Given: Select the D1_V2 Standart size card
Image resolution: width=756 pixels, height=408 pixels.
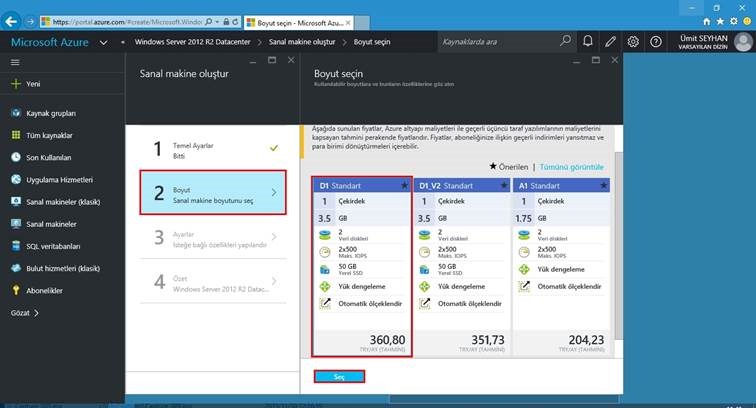Looking at the screenshot, I should pos(461,267).
